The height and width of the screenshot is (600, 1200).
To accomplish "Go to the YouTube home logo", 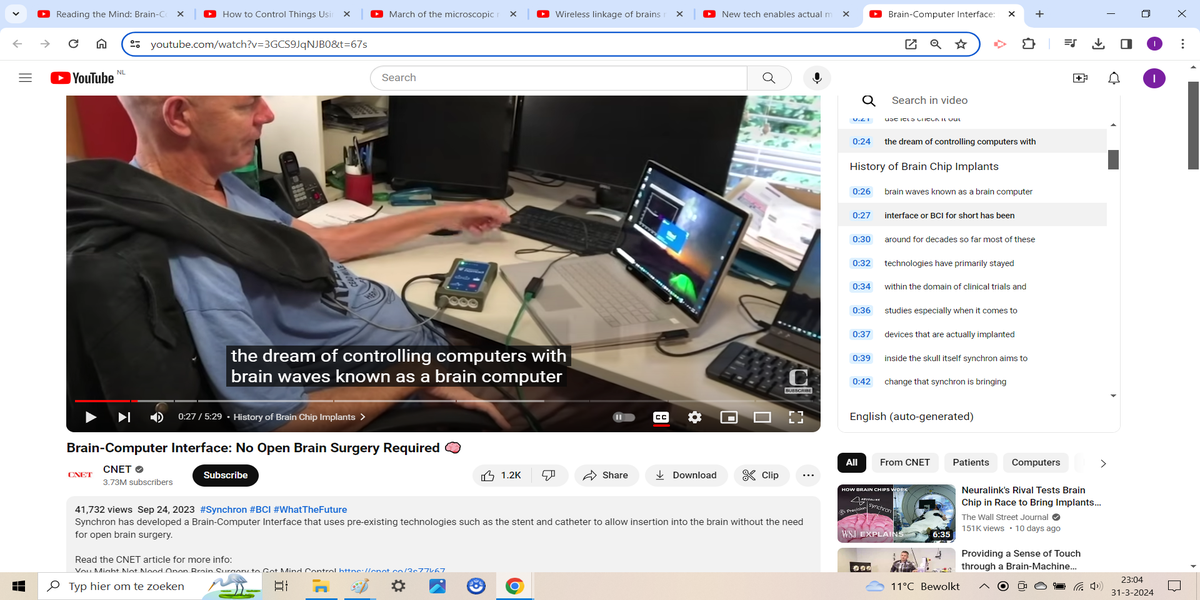I will 81,78.
